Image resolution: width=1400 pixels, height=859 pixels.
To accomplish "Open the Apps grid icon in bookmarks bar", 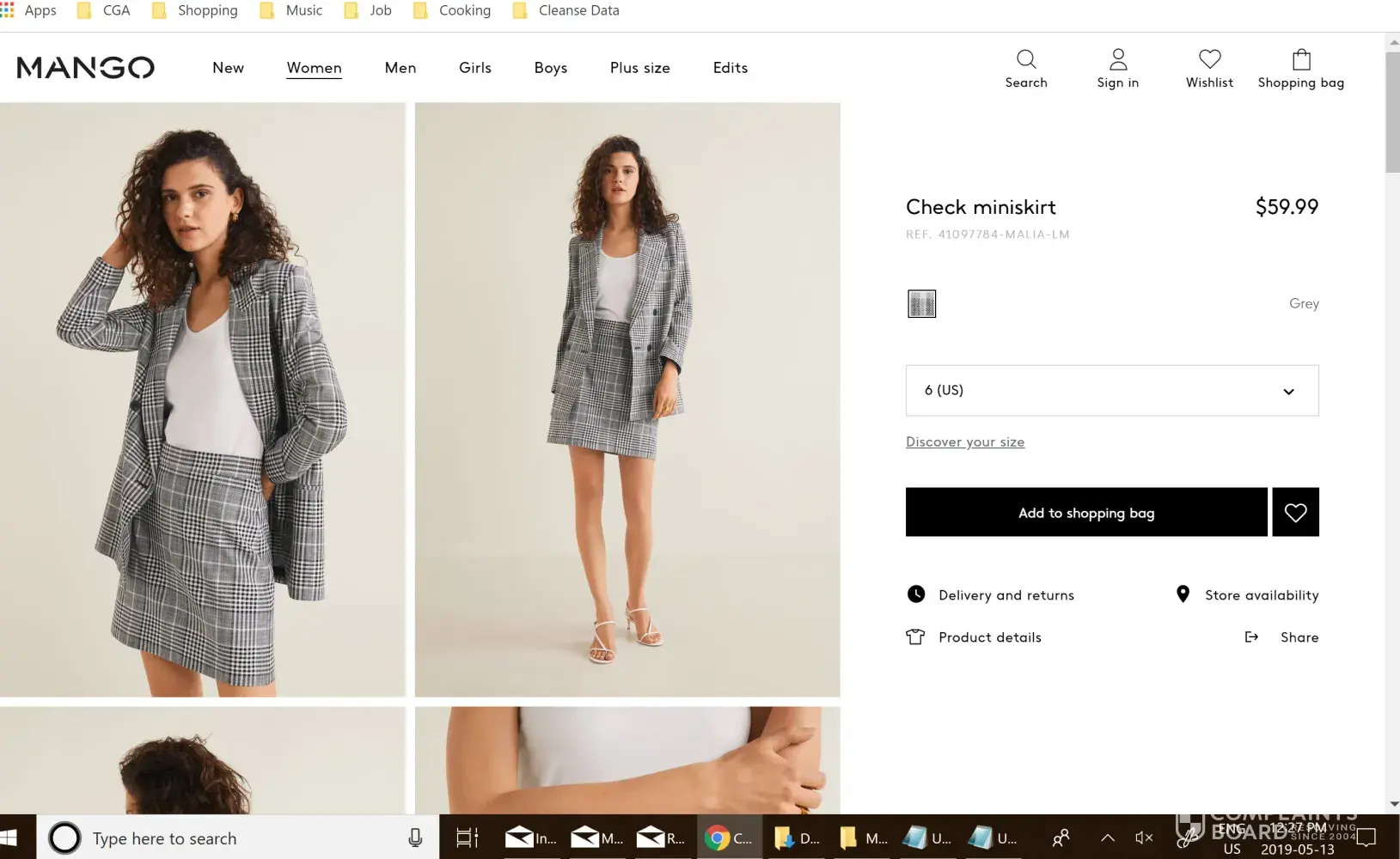I will 8,10.
